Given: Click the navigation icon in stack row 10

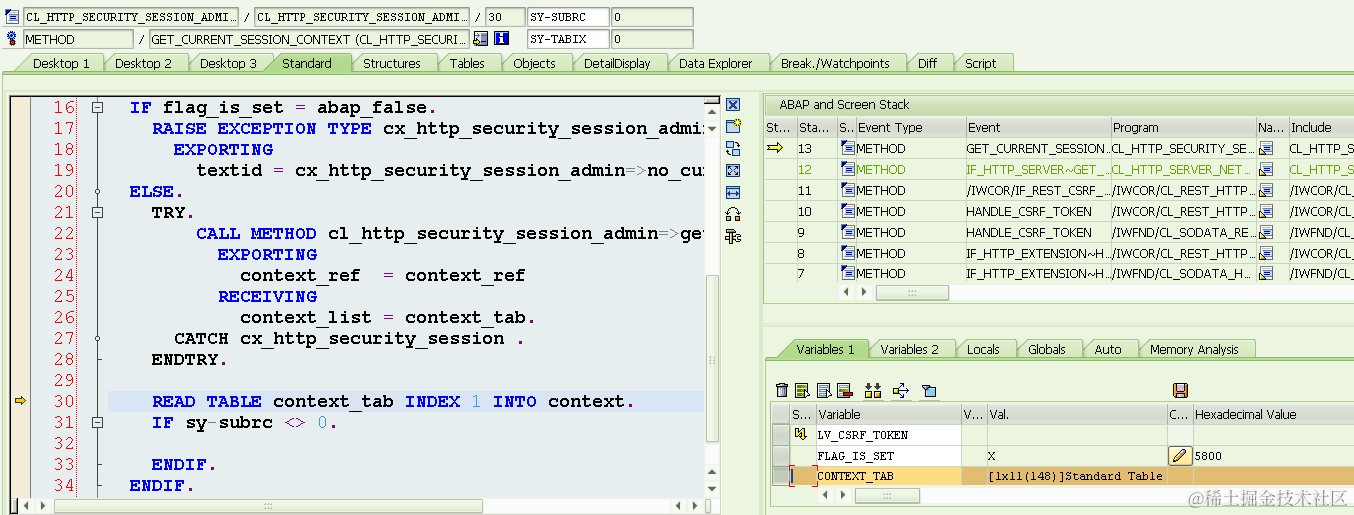Looking at the screenshot, I should 1266,211.
